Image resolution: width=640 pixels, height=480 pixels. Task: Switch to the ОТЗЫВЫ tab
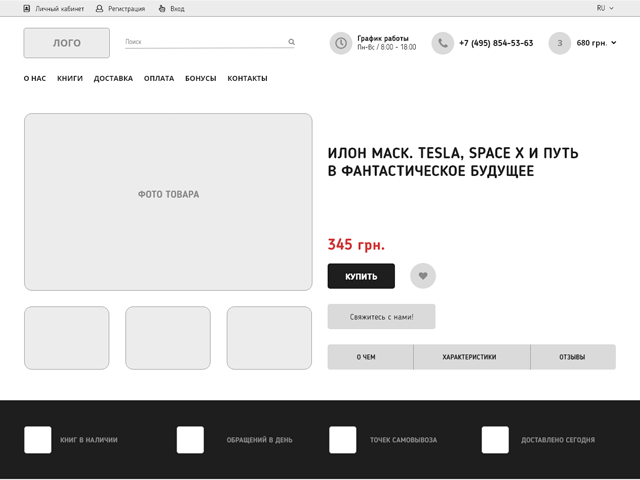[573, 357]
